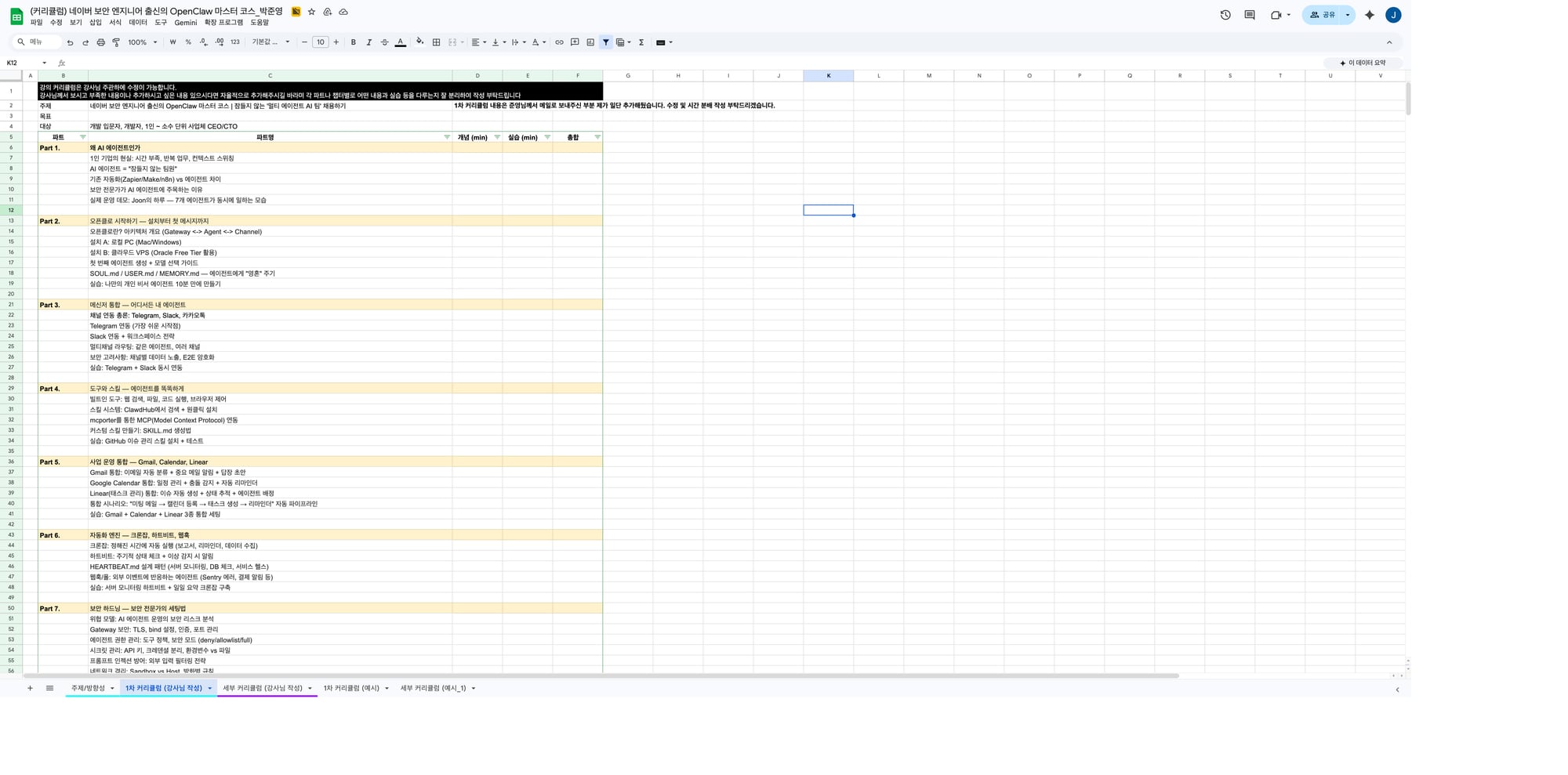This screenshot has height=775, width=1568.
Task: Star this spreadsheet document
Action: [311, 12]
